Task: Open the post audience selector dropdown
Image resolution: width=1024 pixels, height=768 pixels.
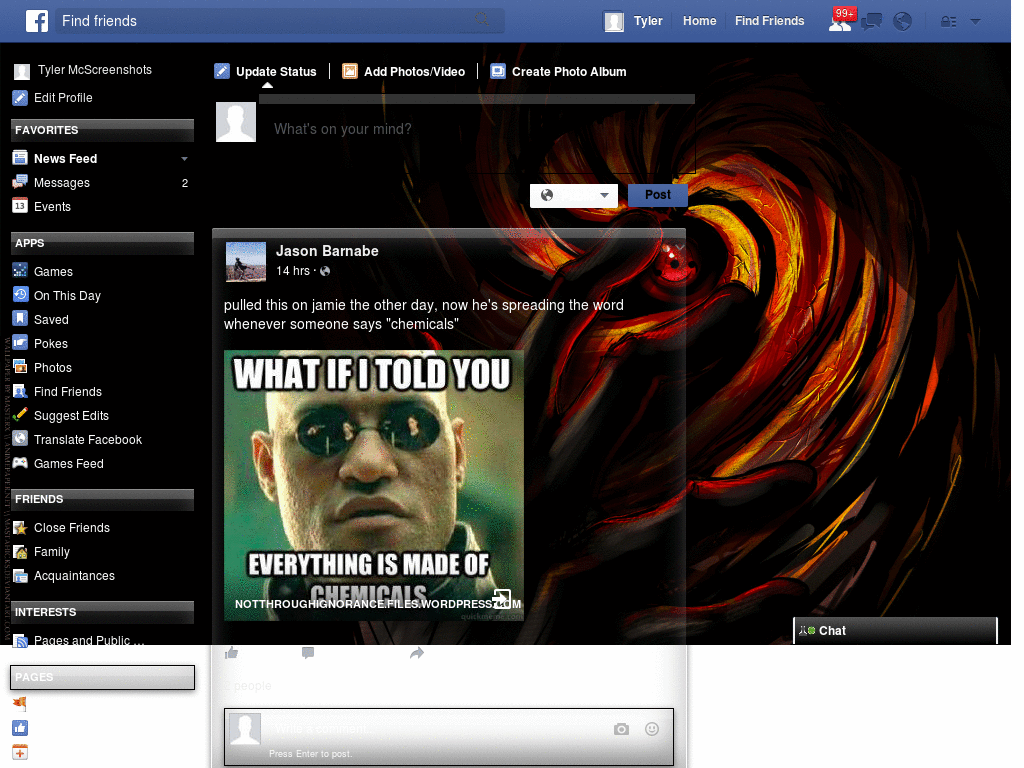Action: pyautogui.click(x=573, y=195)
